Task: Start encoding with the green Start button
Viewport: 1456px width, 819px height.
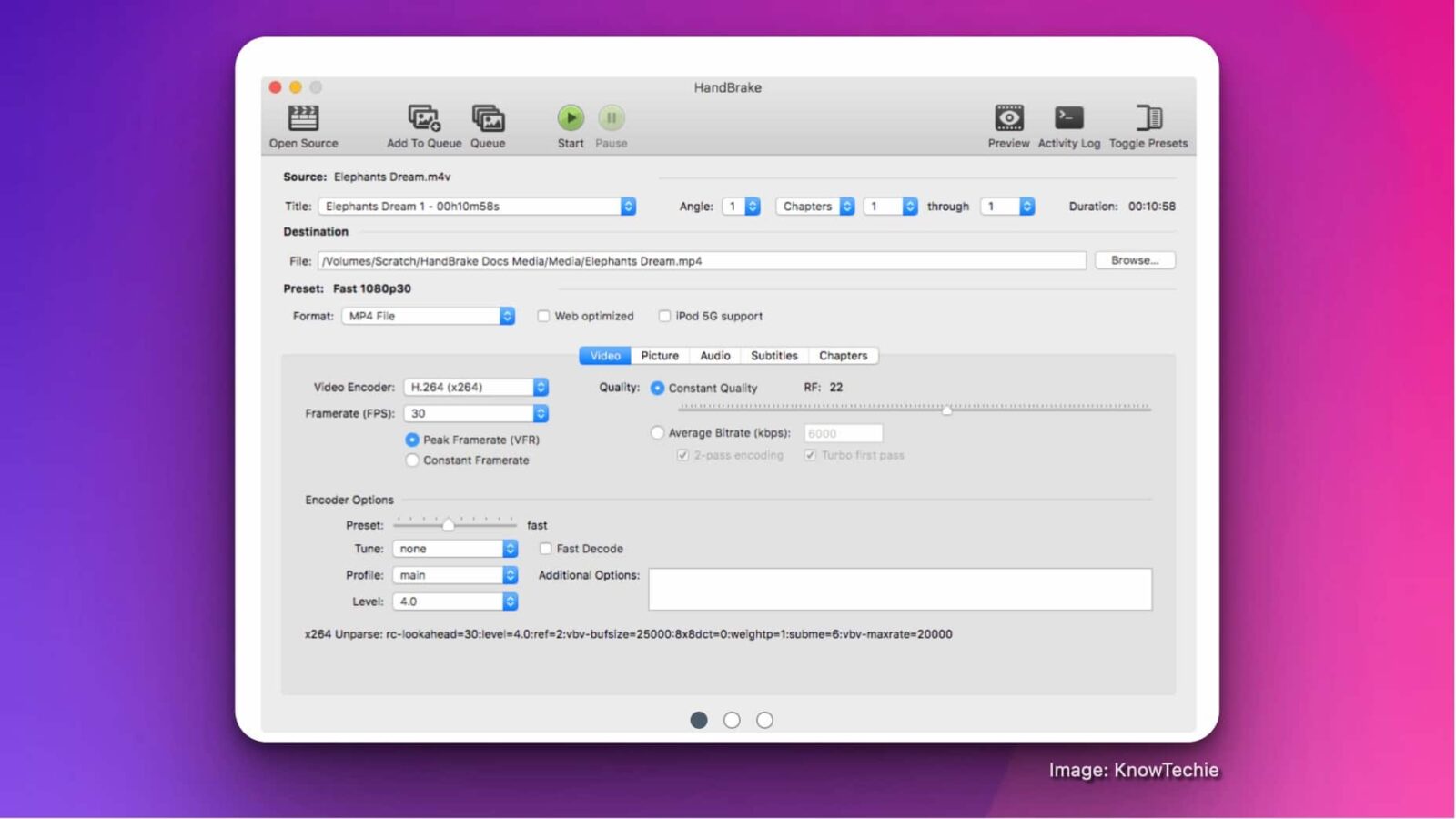Action: [571, 117]
